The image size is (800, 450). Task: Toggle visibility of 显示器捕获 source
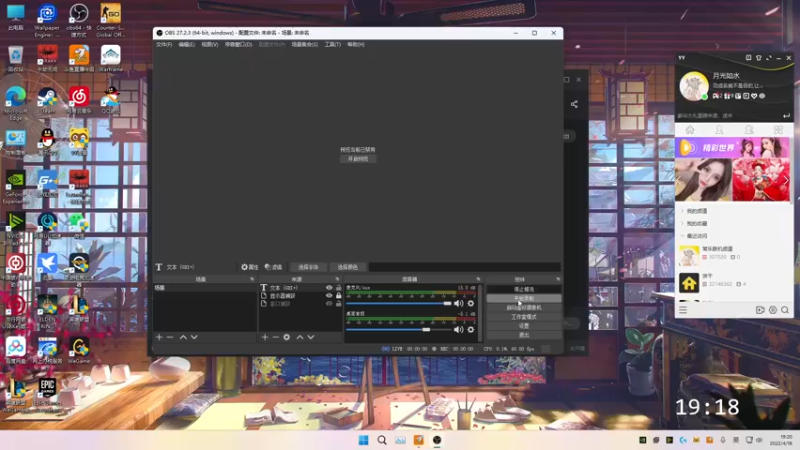coord(329,295)
